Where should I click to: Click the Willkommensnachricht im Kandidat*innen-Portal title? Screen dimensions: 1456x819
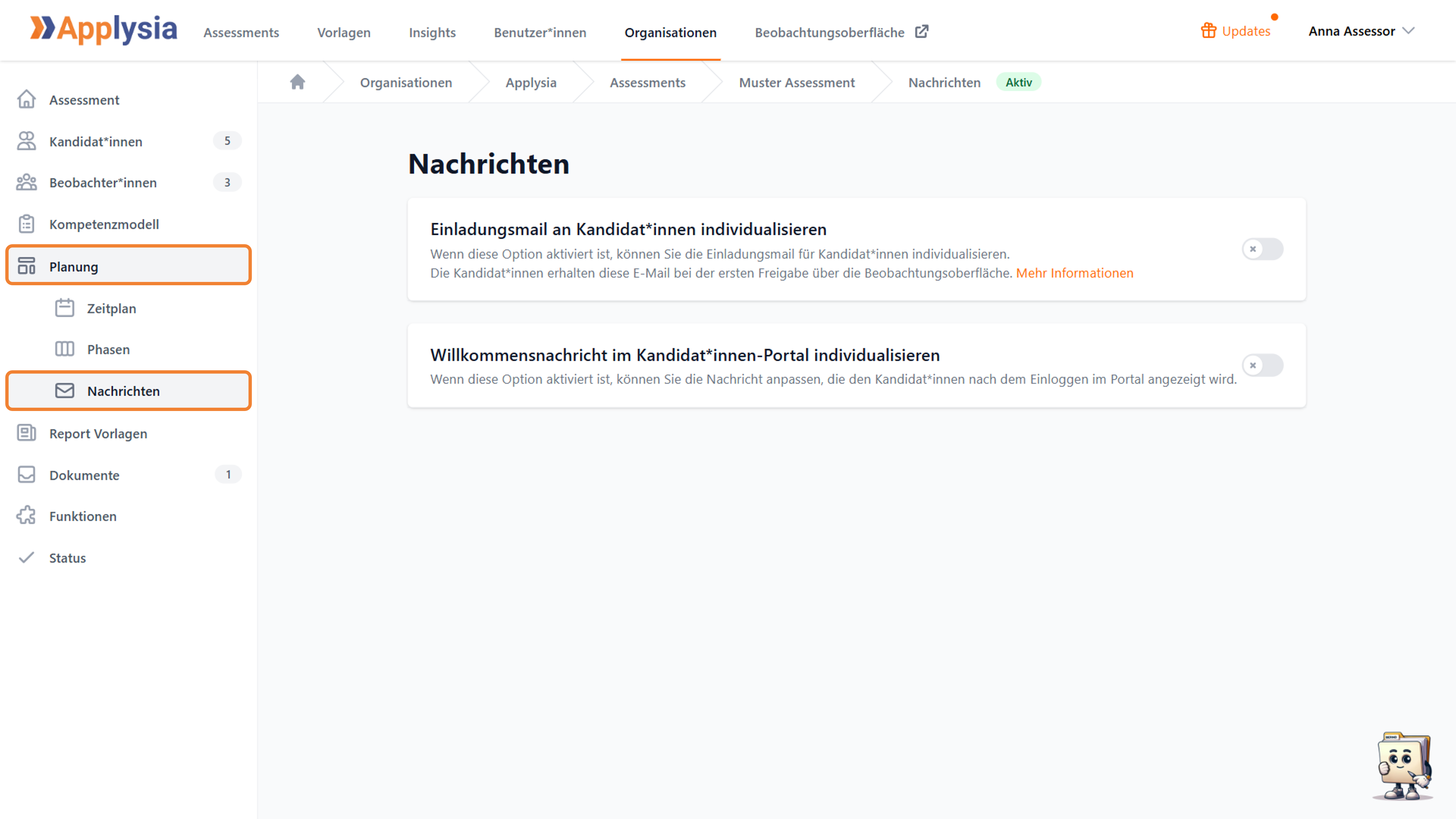[684, 355]
